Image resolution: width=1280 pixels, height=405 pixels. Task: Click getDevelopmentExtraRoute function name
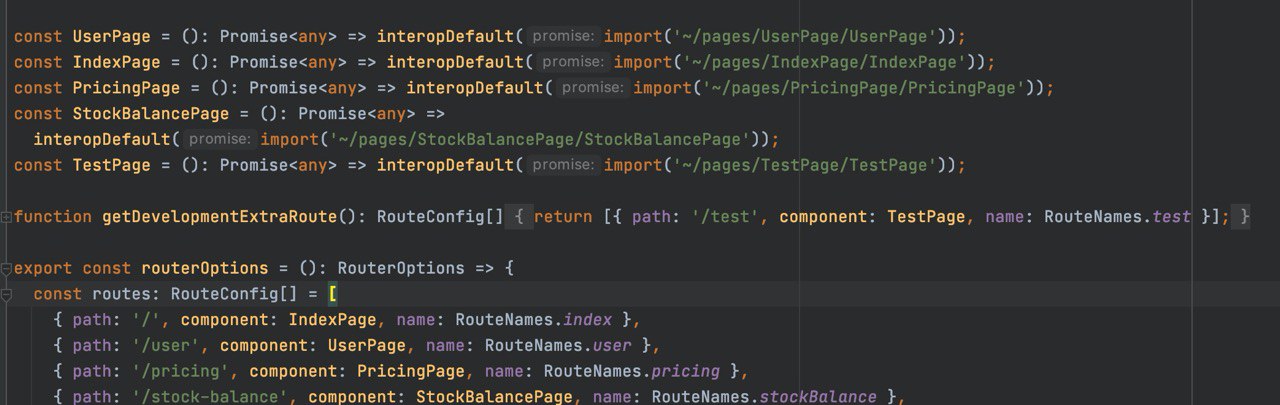pos(220,217)
